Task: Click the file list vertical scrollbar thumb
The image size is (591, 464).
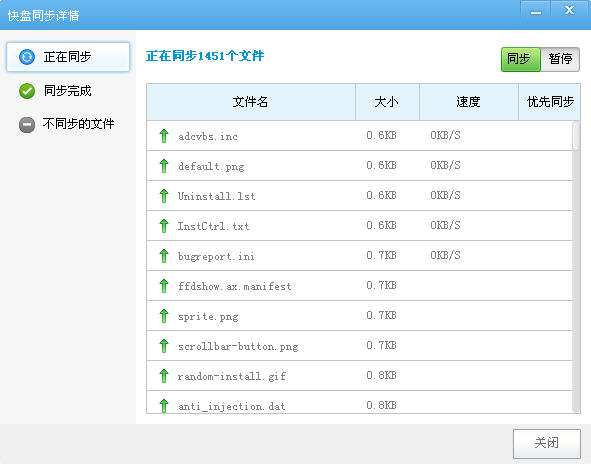Action: [x=576, y=136]
